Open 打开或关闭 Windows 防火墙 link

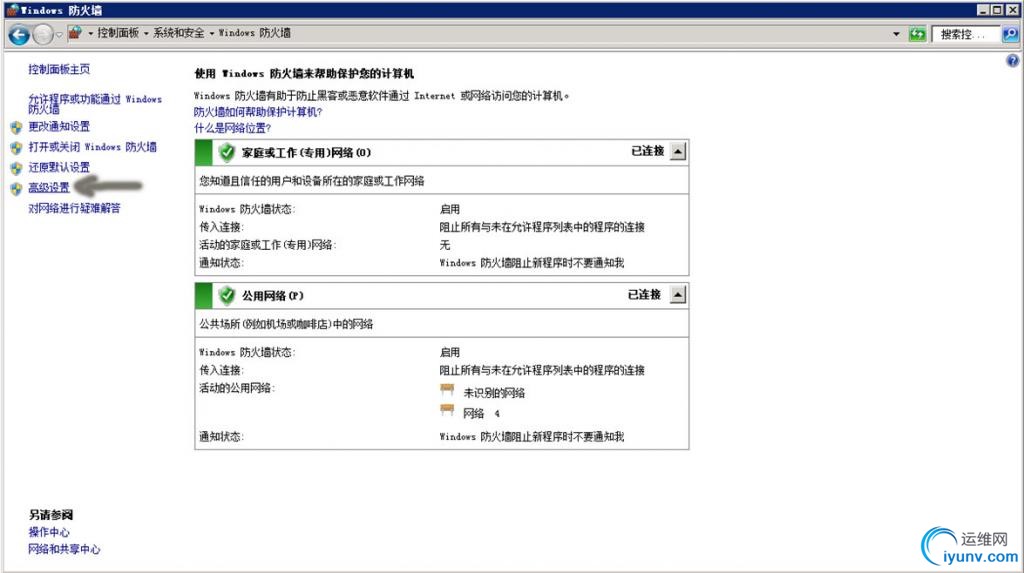pyautogui.click(x=92, y=147)
